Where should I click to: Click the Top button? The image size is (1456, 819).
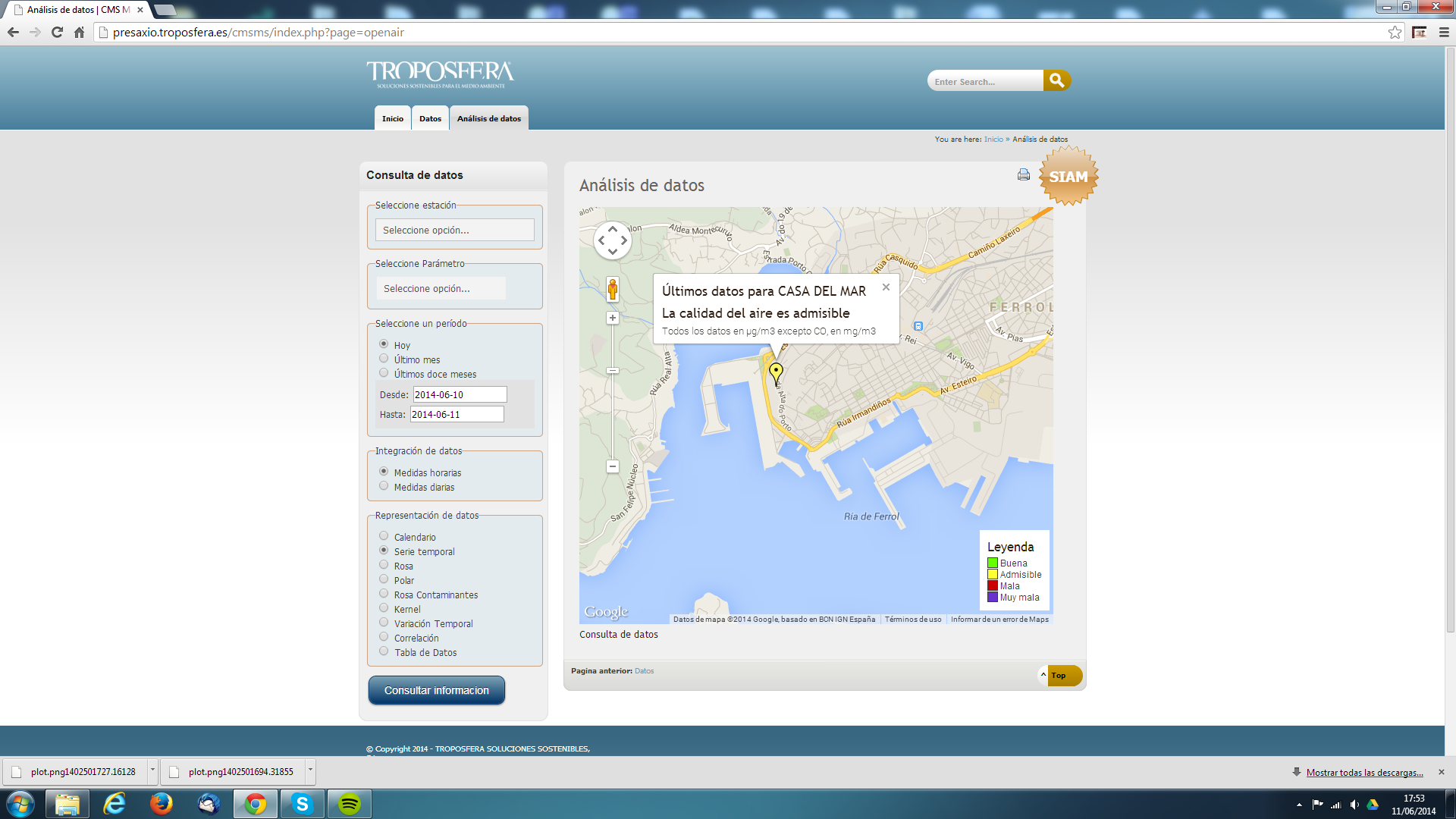[x=1059, y=675]
